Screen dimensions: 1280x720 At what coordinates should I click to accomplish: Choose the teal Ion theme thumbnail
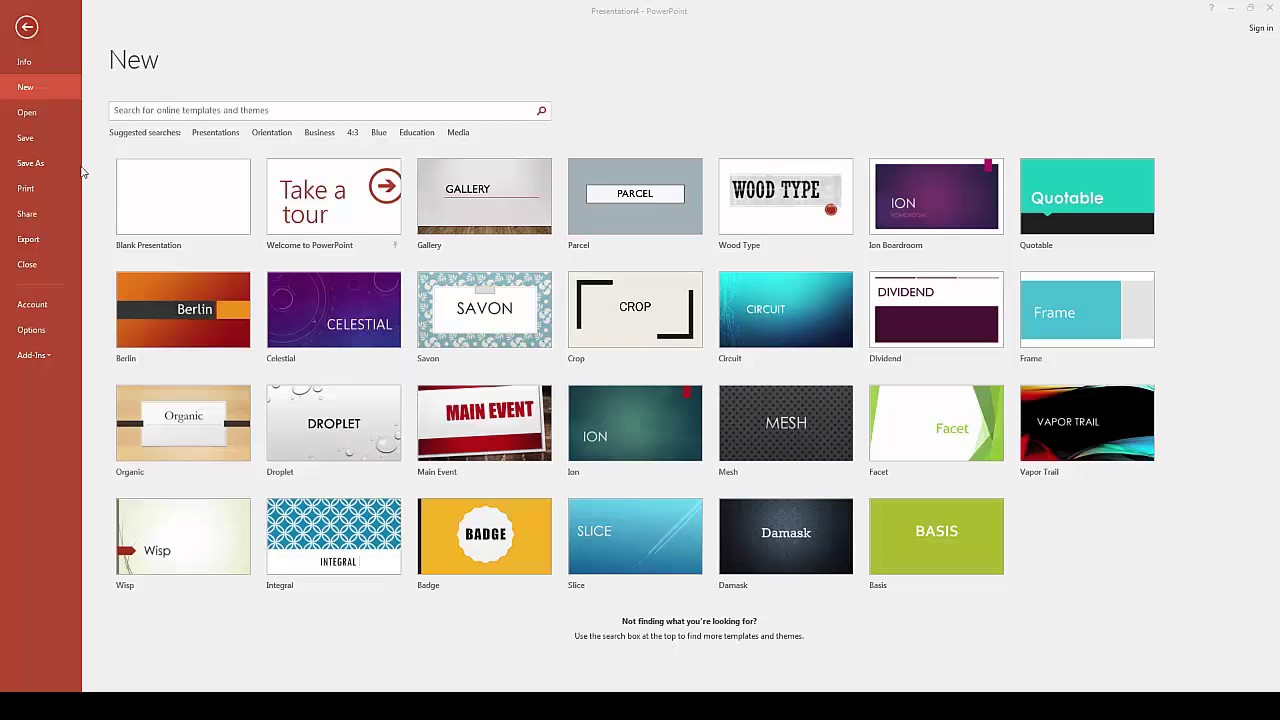(x=635, y=423)
